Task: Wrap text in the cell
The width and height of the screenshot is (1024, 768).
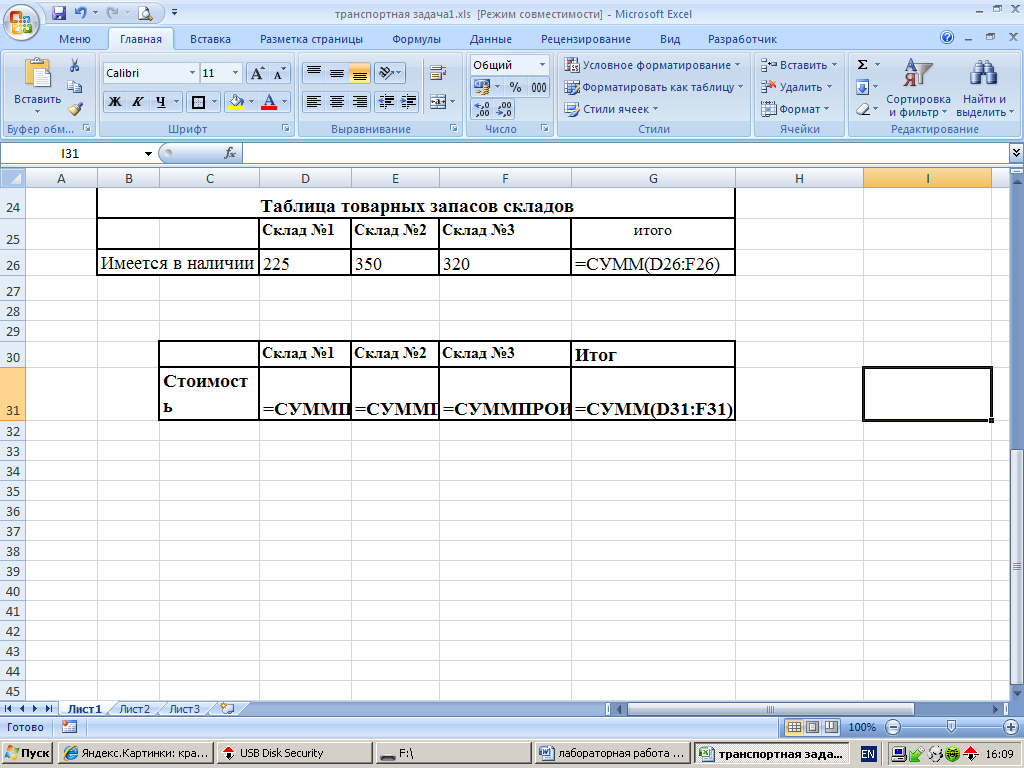Action: click(x=438, y=73)
